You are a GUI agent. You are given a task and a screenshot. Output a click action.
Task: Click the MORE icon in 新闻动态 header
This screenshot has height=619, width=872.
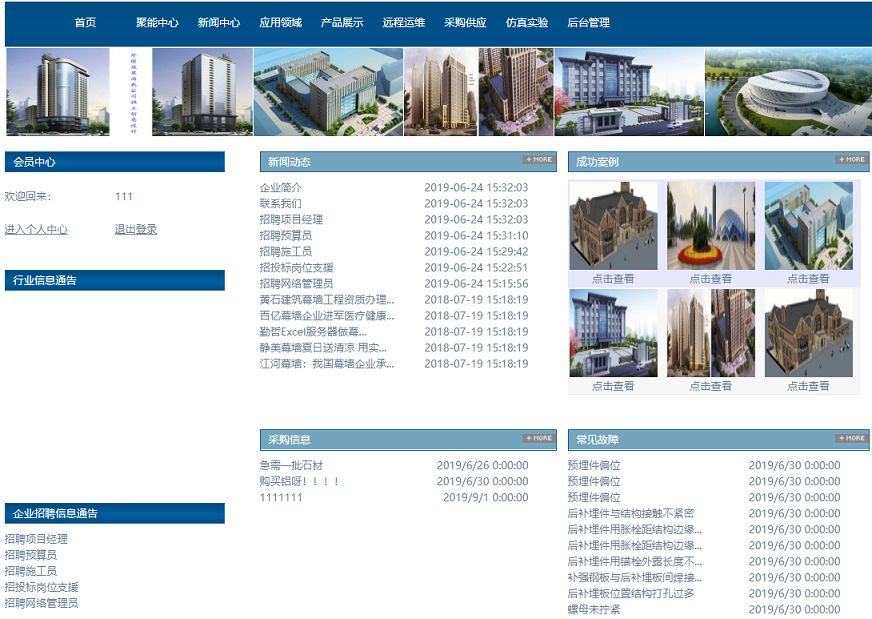pyautogui.click(x=538, y=160)
